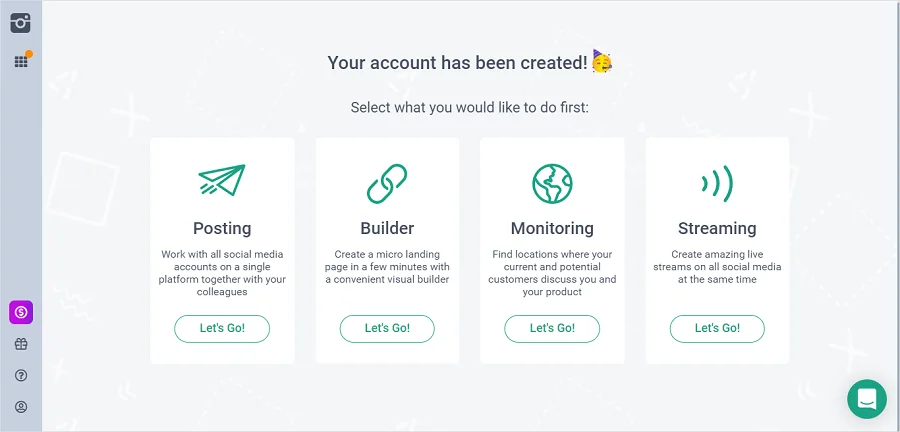Click the purple dollar billing icon

[x=21, y=313]
